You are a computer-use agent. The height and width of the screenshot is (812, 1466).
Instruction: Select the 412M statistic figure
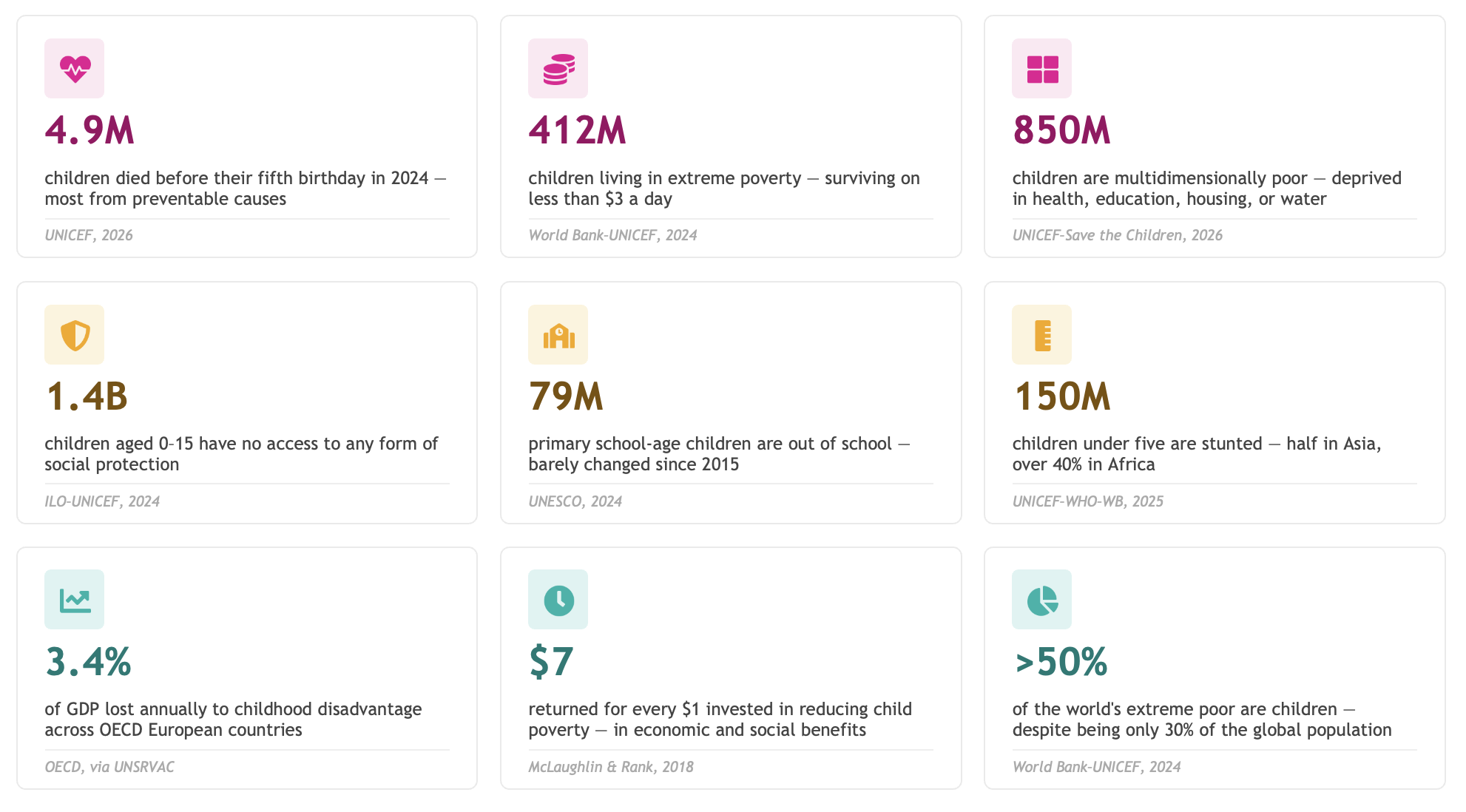[577, 130]
